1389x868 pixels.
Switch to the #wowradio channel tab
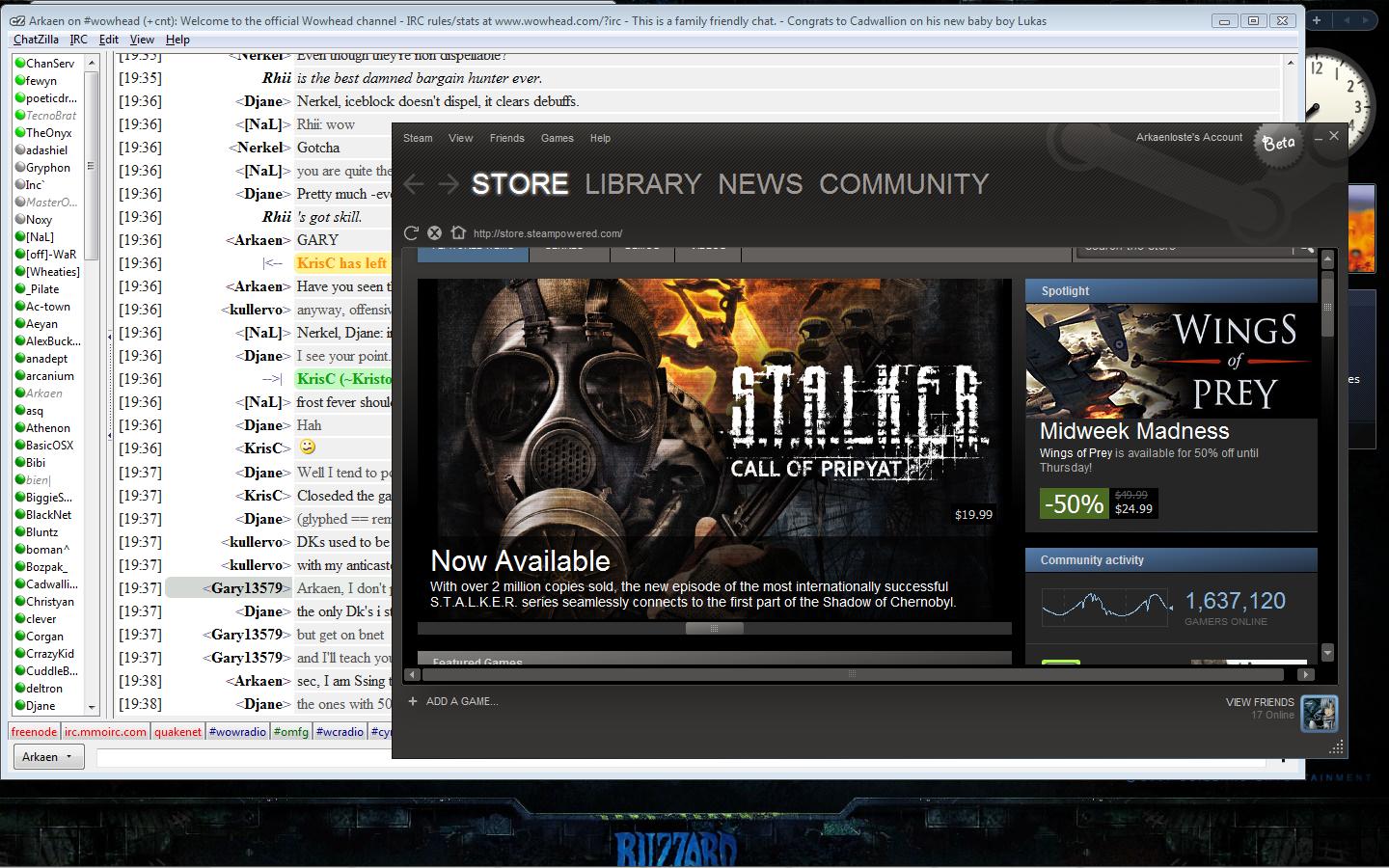(237, 732)
